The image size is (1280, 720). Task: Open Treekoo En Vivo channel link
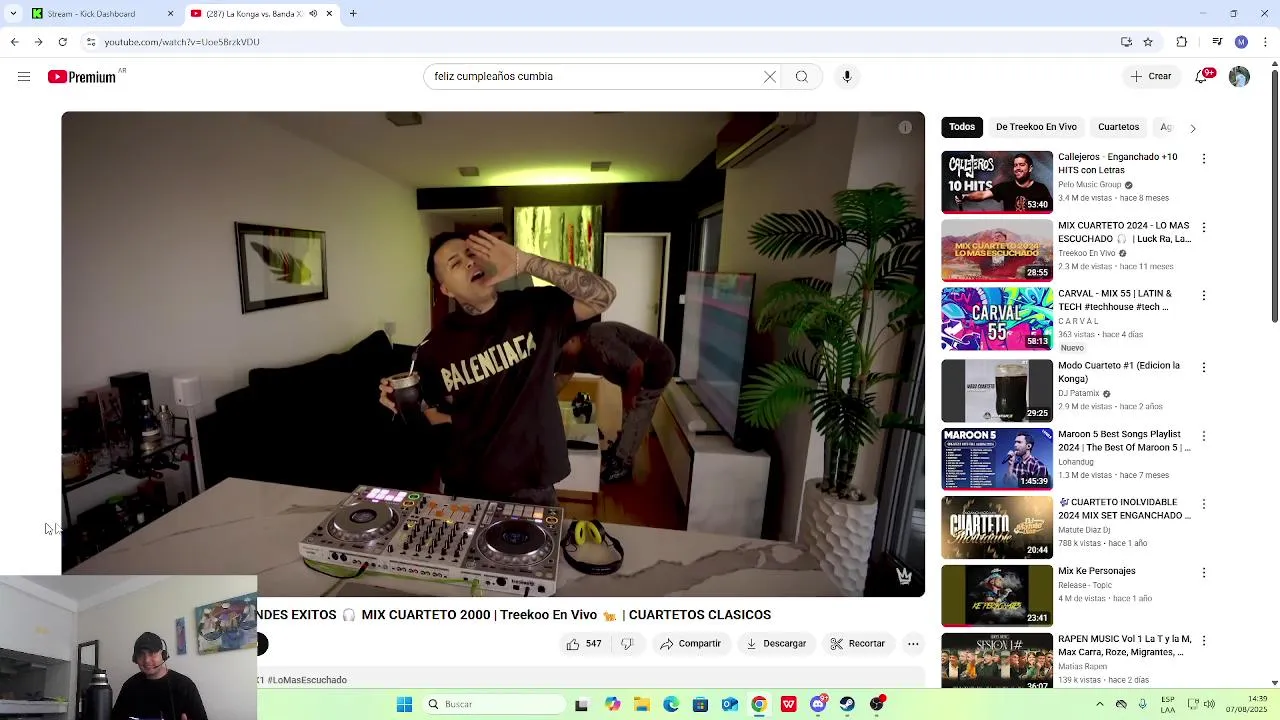pos(1086,253)
